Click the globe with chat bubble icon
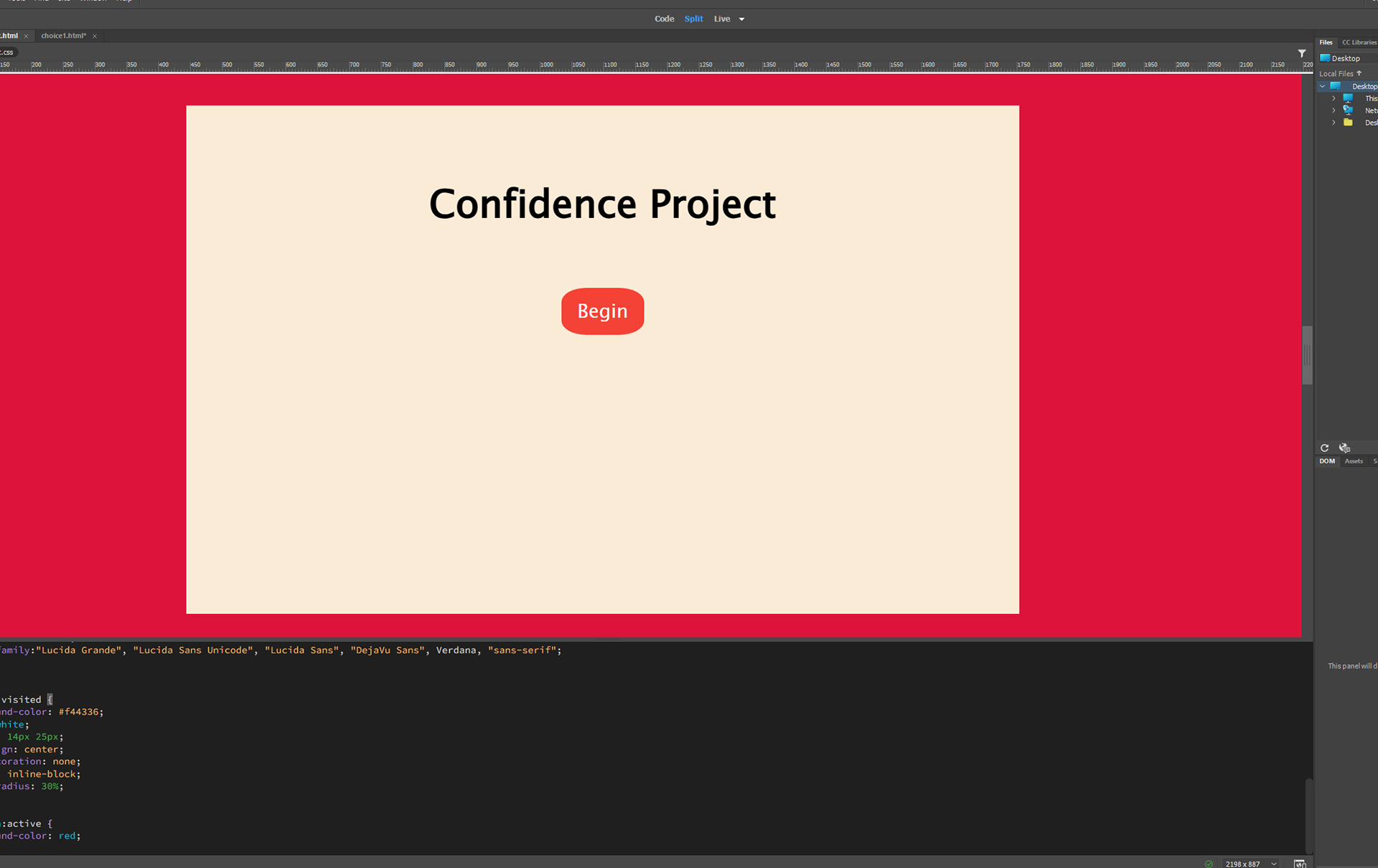The height and width of the screenshot is (868, 1378). (1344, 448)
